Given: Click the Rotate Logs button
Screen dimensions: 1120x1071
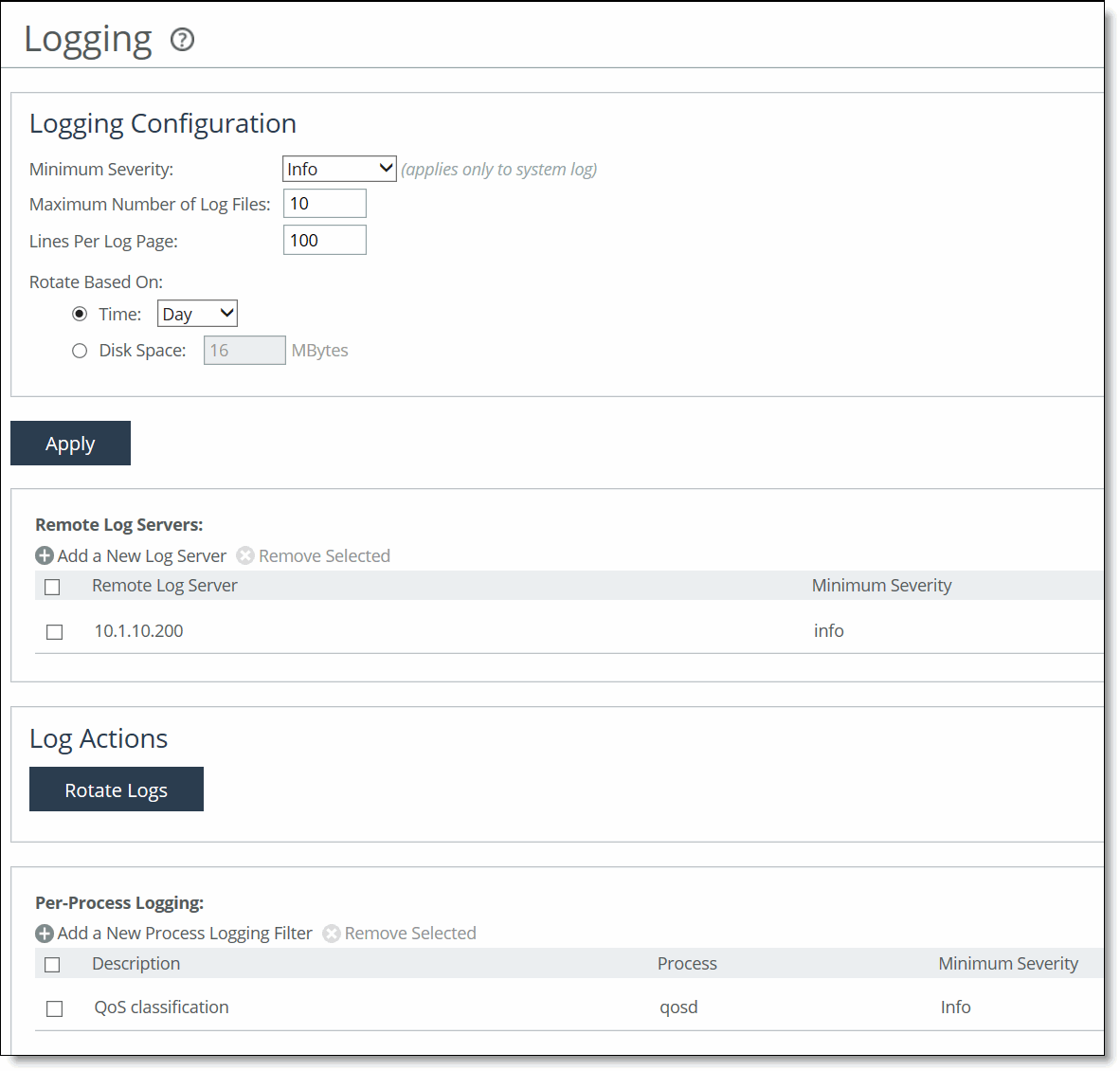Looking at the screenshot, I should 116,789.
